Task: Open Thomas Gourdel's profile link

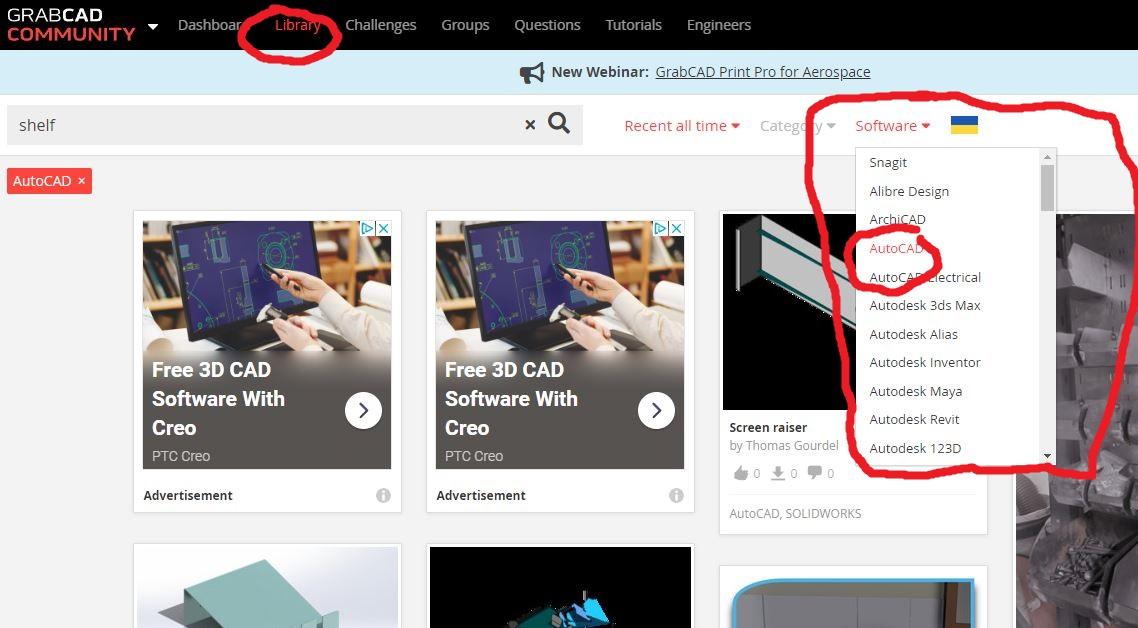Action: click(793, 445)
